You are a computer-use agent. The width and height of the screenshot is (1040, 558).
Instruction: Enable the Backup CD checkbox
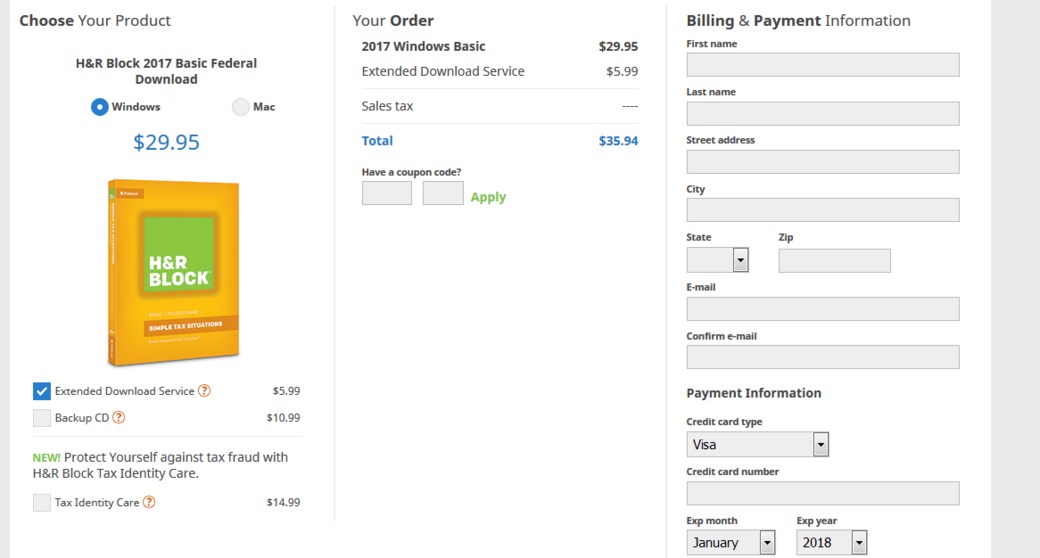coord(42,418)
